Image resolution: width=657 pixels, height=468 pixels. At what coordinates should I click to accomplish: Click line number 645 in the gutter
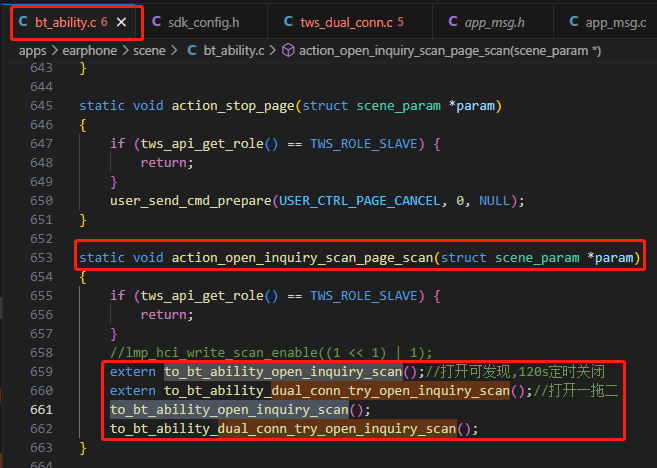coord(41,106)
